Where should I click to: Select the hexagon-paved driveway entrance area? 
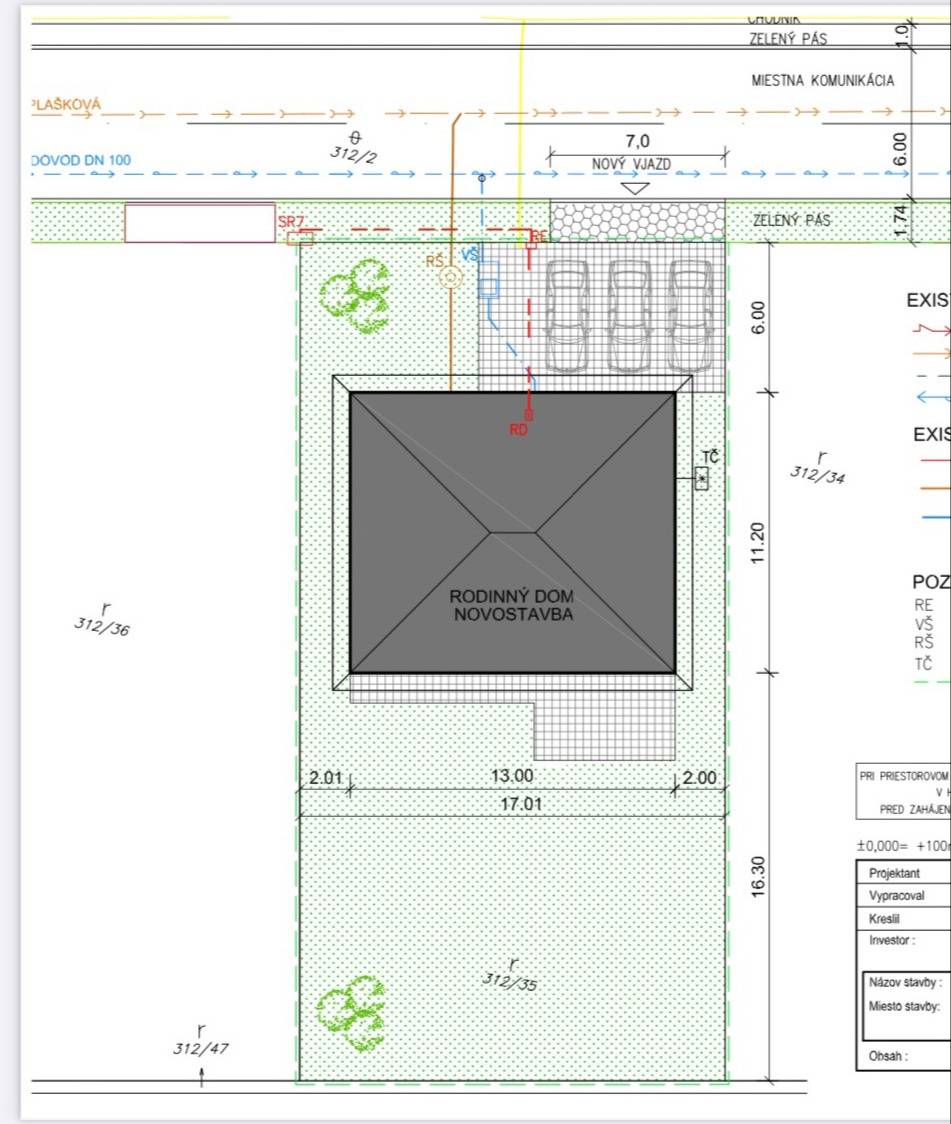(637, 221)
